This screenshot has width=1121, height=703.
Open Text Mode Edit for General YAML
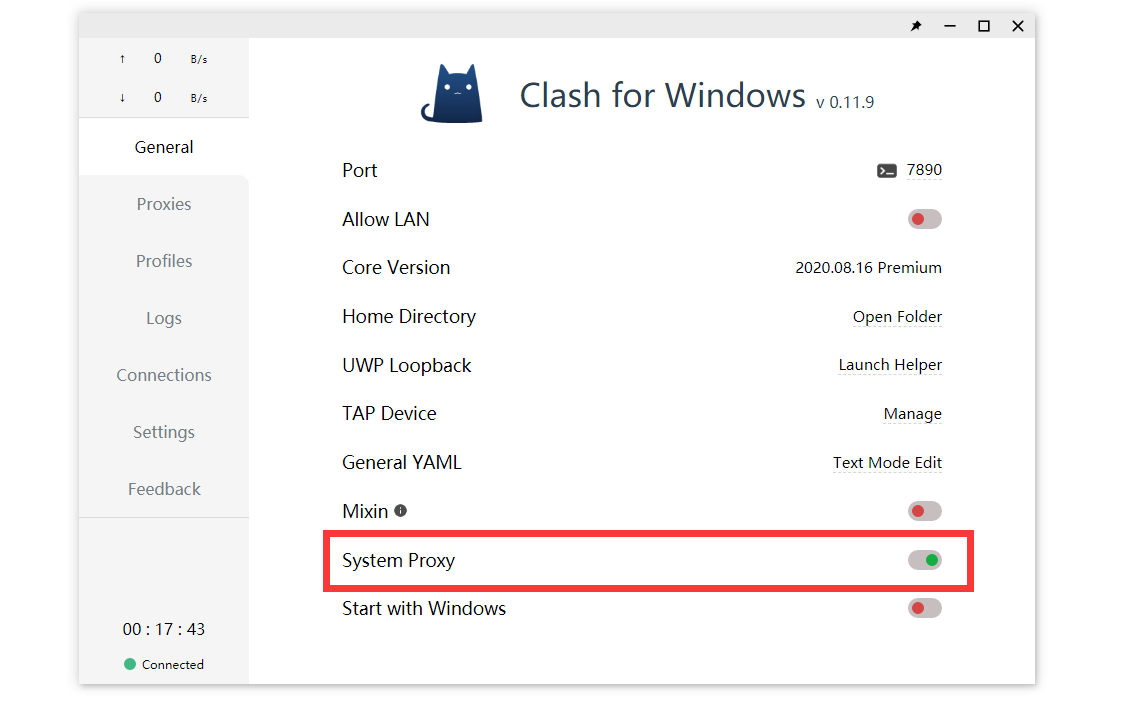point(887,462)
